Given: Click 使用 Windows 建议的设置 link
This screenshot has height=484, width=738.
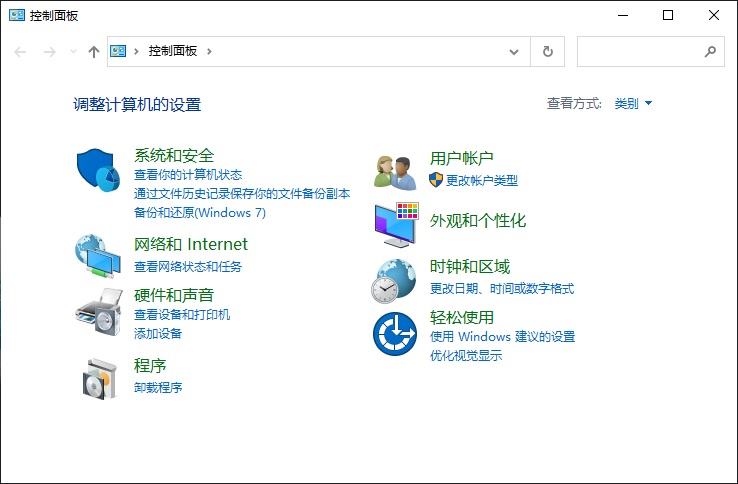Looking at the screenshot, I should pyautogui.click(x=502, y=337).
